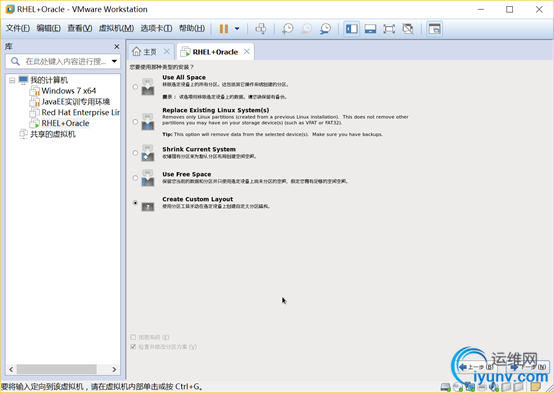Select RHEL+Oracle in the library tree
This screenshot has width=554, height=393.
tap(65, 123)
